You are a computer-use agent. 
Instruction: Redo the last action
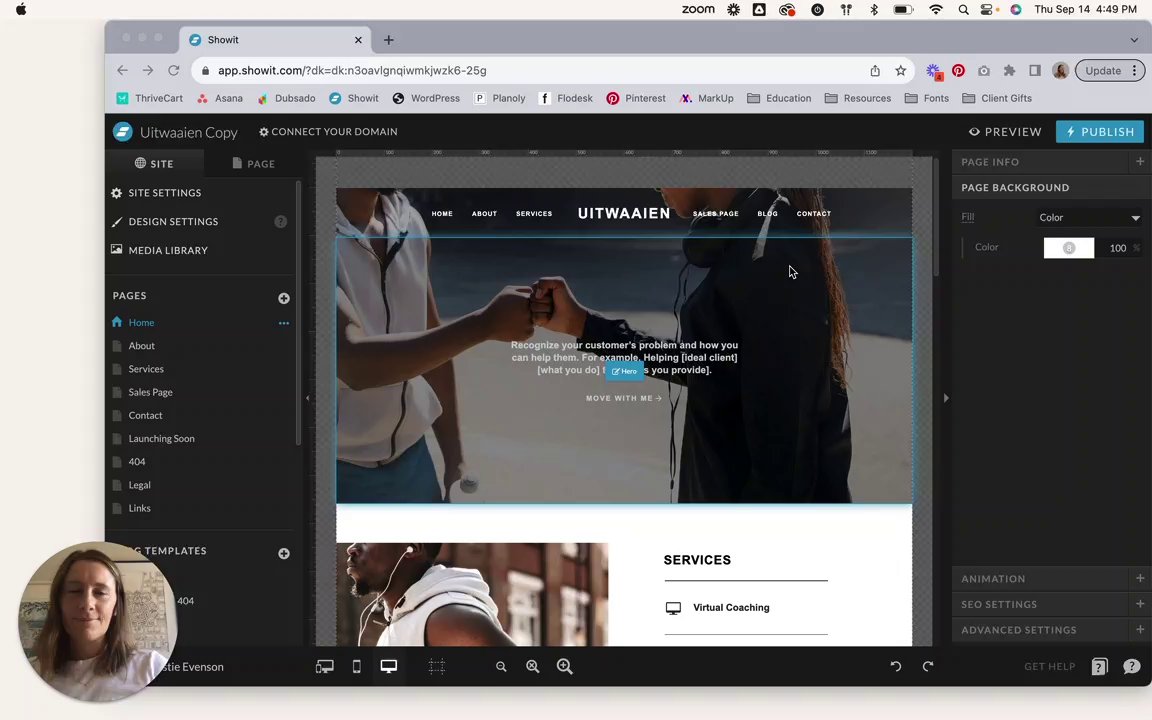(928, 666)
